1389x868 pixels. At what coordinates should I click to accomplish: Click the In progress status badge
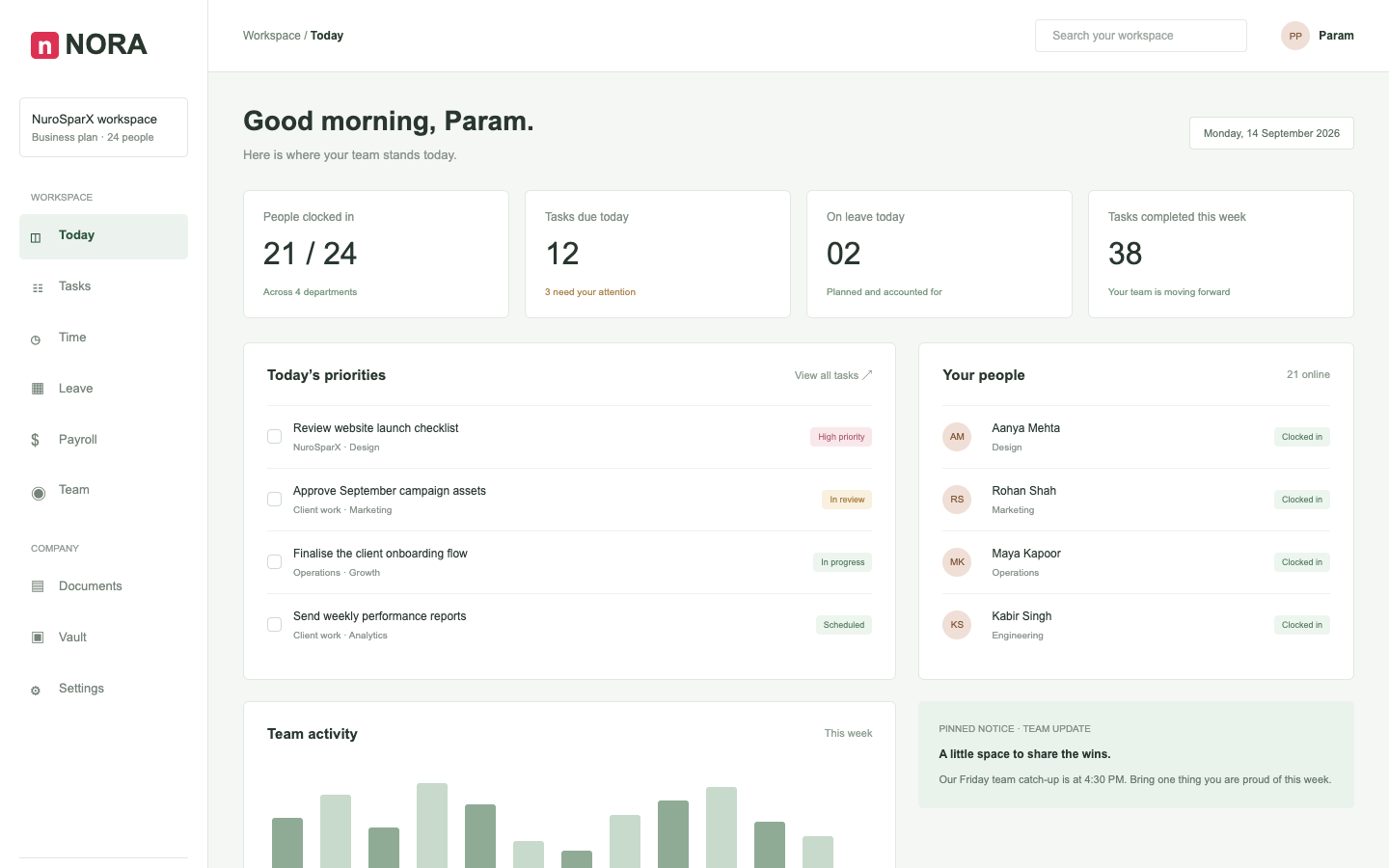[842, 562]
